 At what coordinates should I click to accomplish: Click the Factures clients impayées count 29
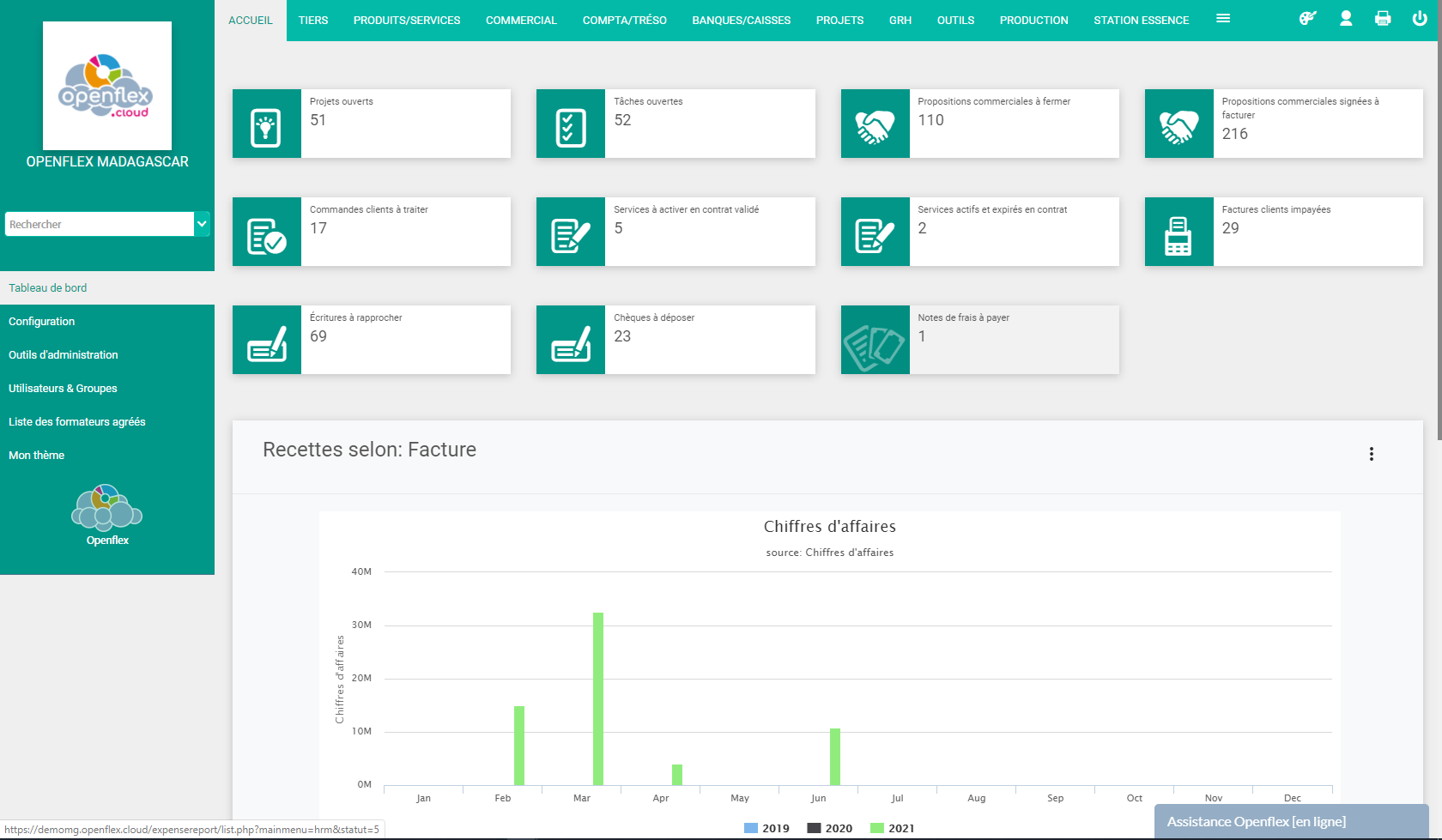tap(1231, 228)
